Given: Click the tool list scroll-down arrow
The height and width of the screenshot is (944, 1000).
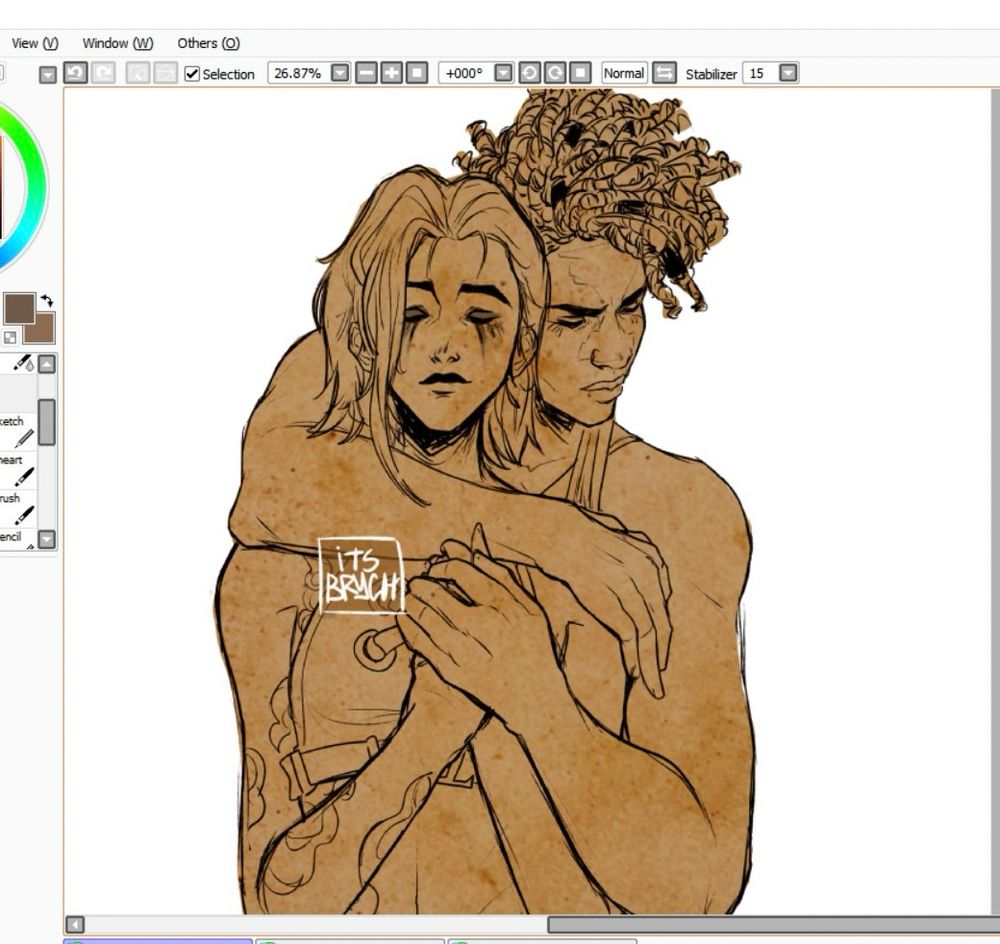Looking at the screenshot, I should click(47, 540).
